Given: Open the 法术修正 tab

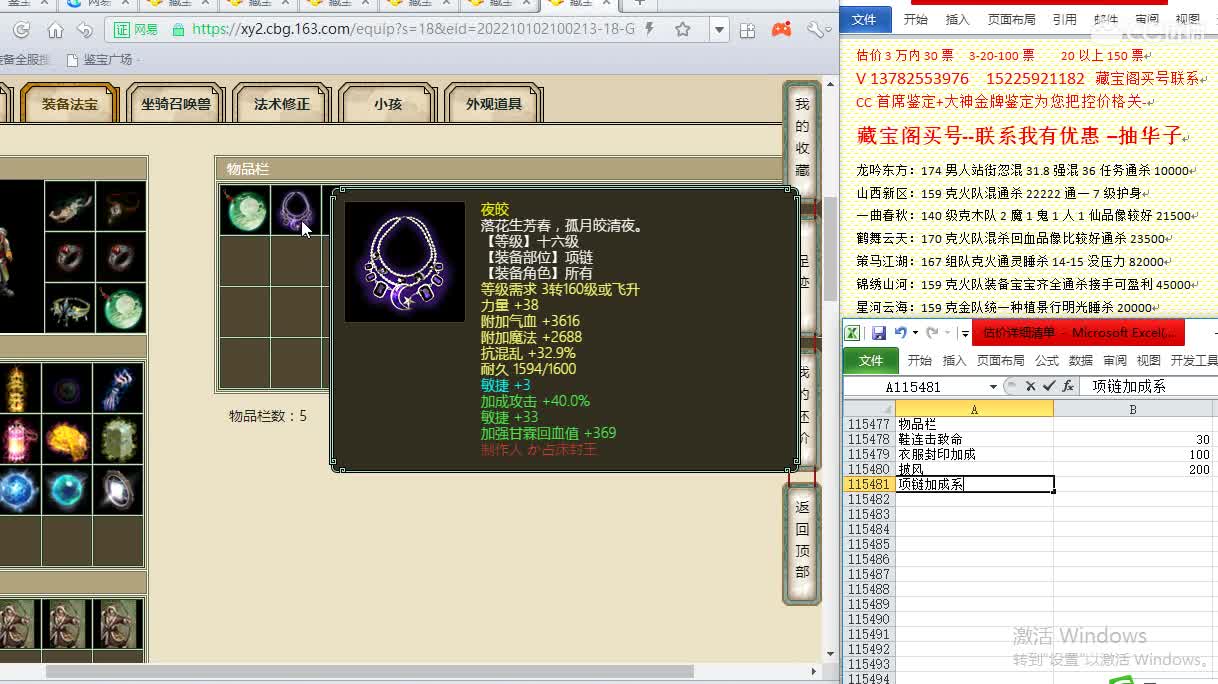Looking at the screenshot, I should [x=282, y=103].
